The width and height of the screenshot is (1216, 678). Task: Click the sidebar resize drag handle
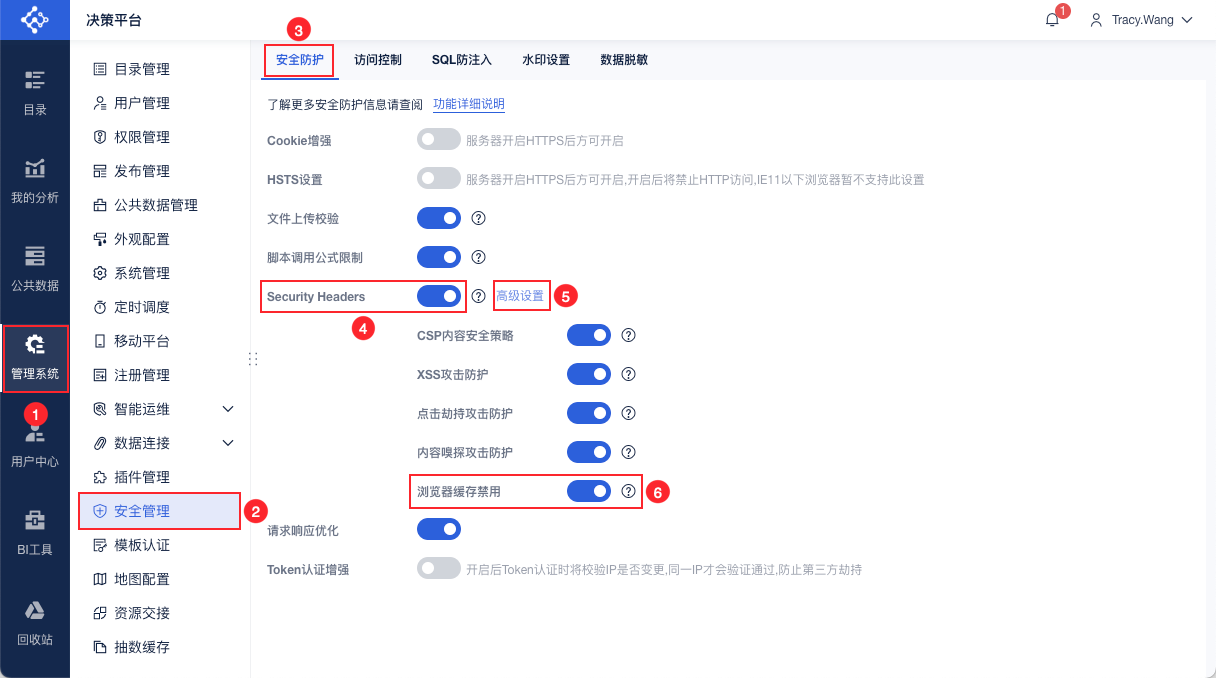[252, 358]
